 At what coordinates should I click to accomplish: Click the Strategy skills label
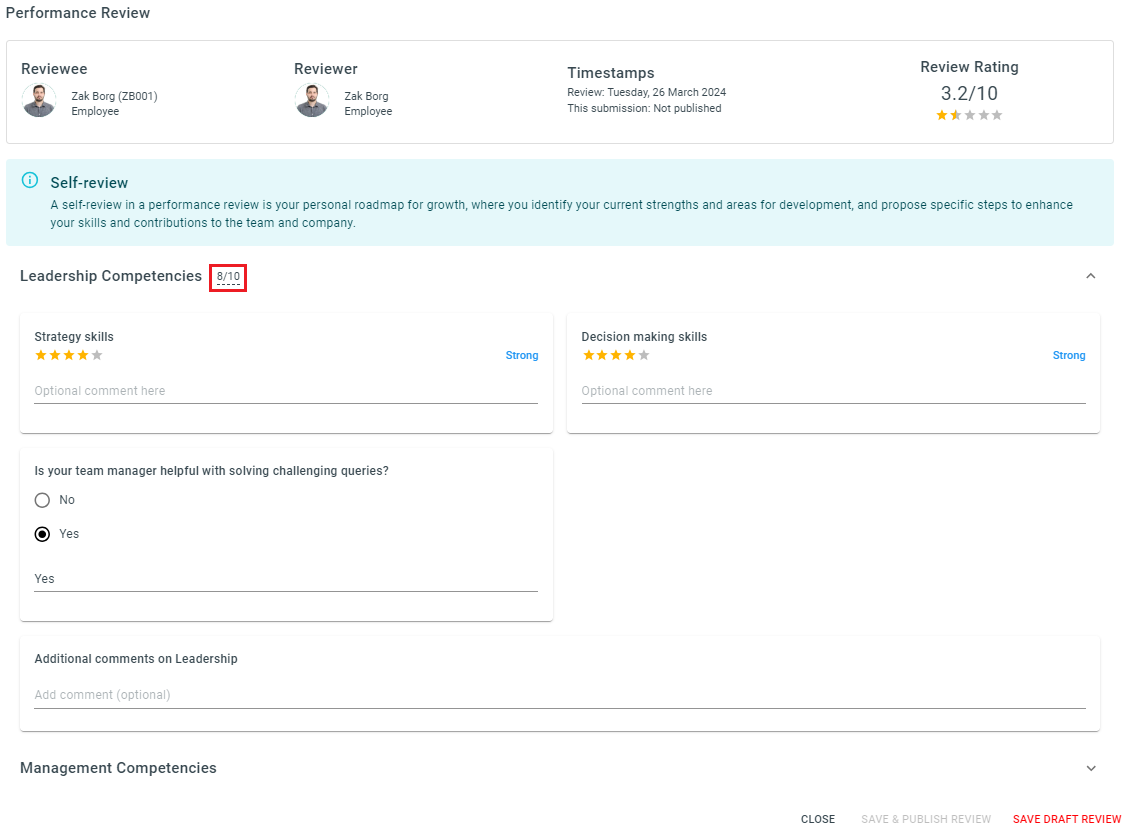[x=74, y=337]
